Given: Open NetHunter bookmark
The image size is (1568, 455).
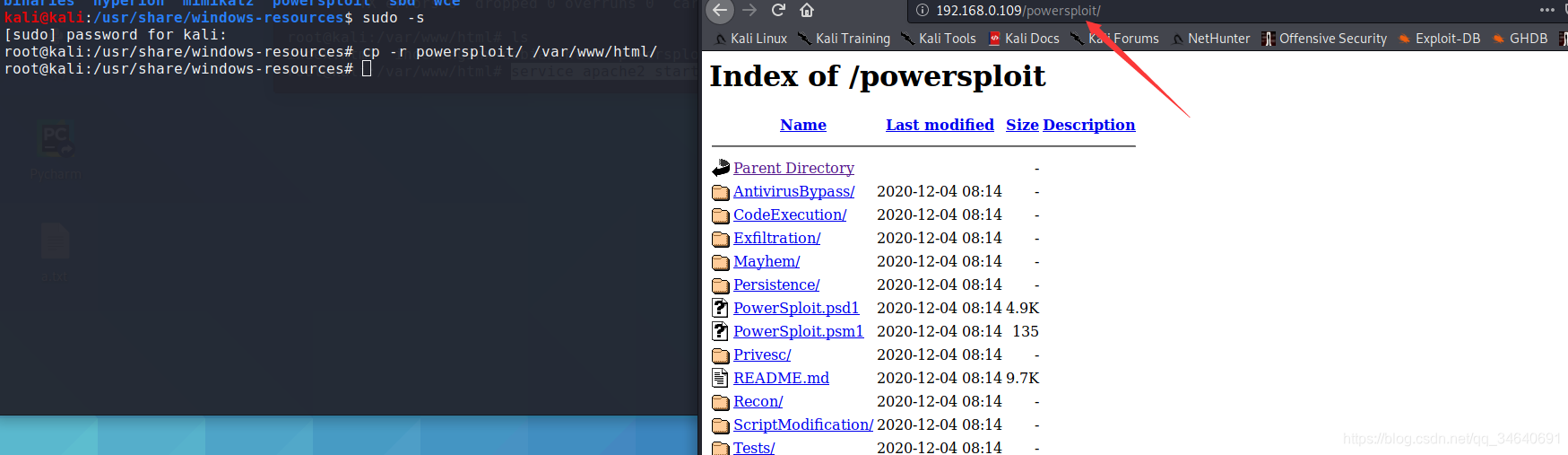Looking at the screenshot, I should (1211, 39).
